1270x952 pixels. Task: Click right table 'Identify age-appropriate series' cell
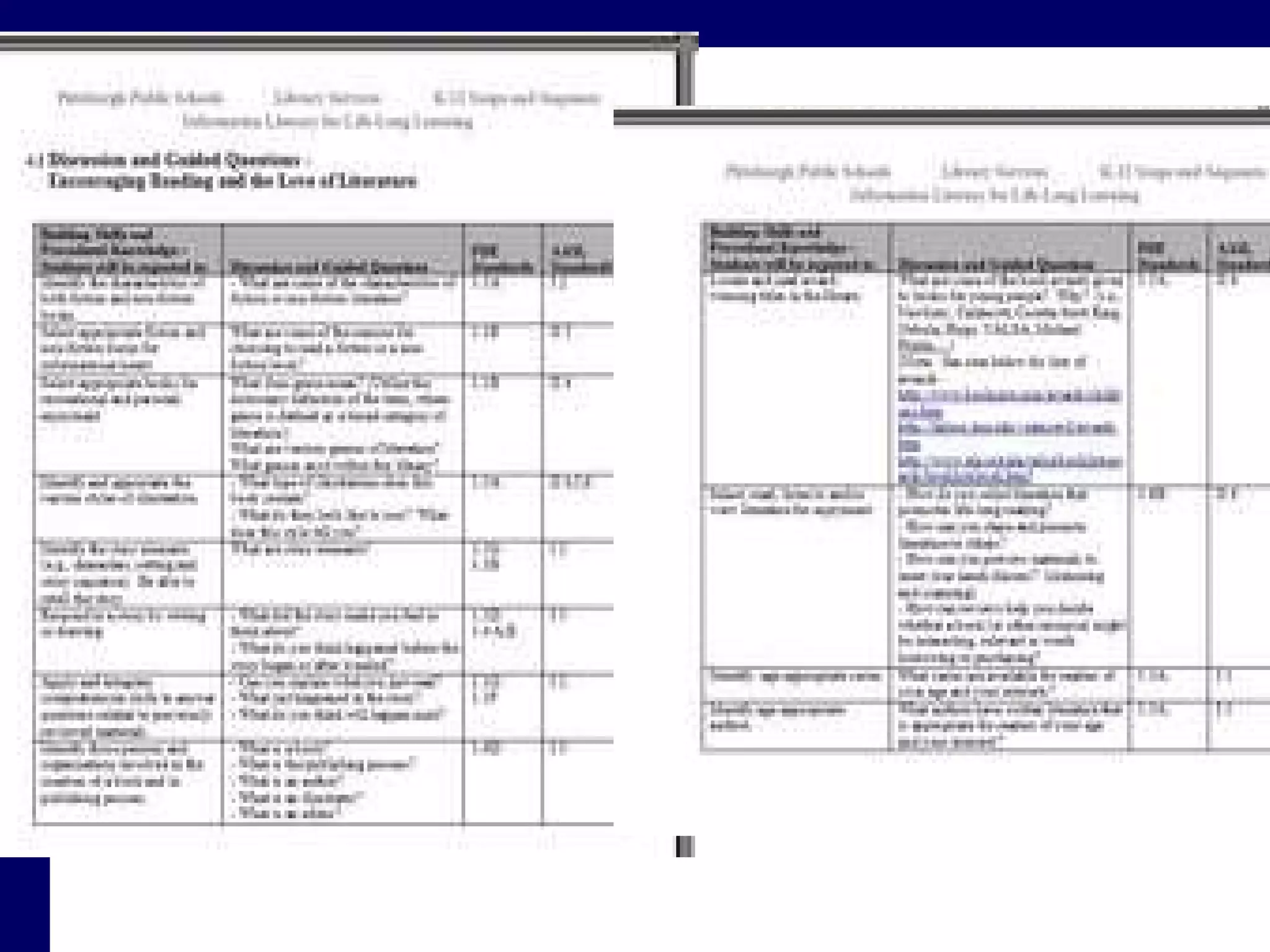click(x=795, y=676)
